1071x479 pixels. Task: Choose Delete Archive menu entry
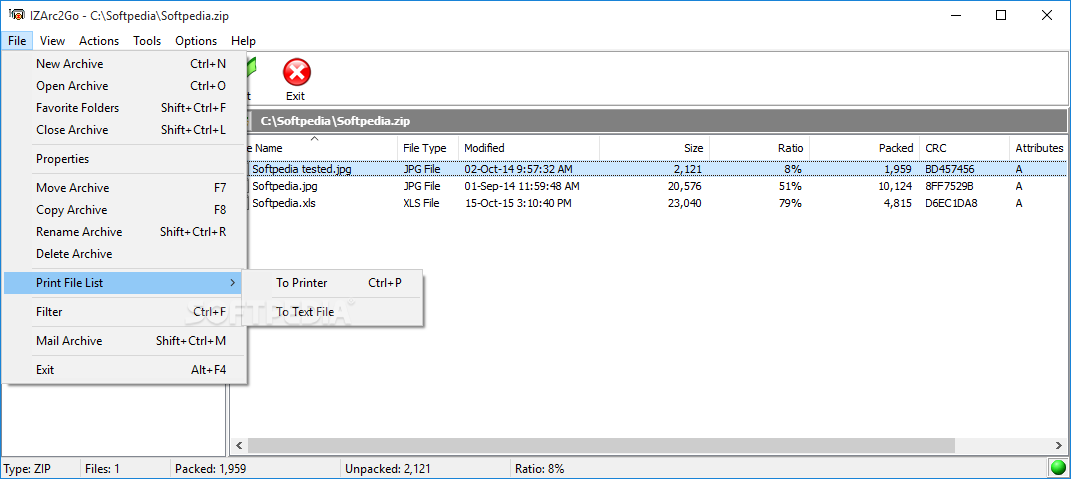(124, 253)
